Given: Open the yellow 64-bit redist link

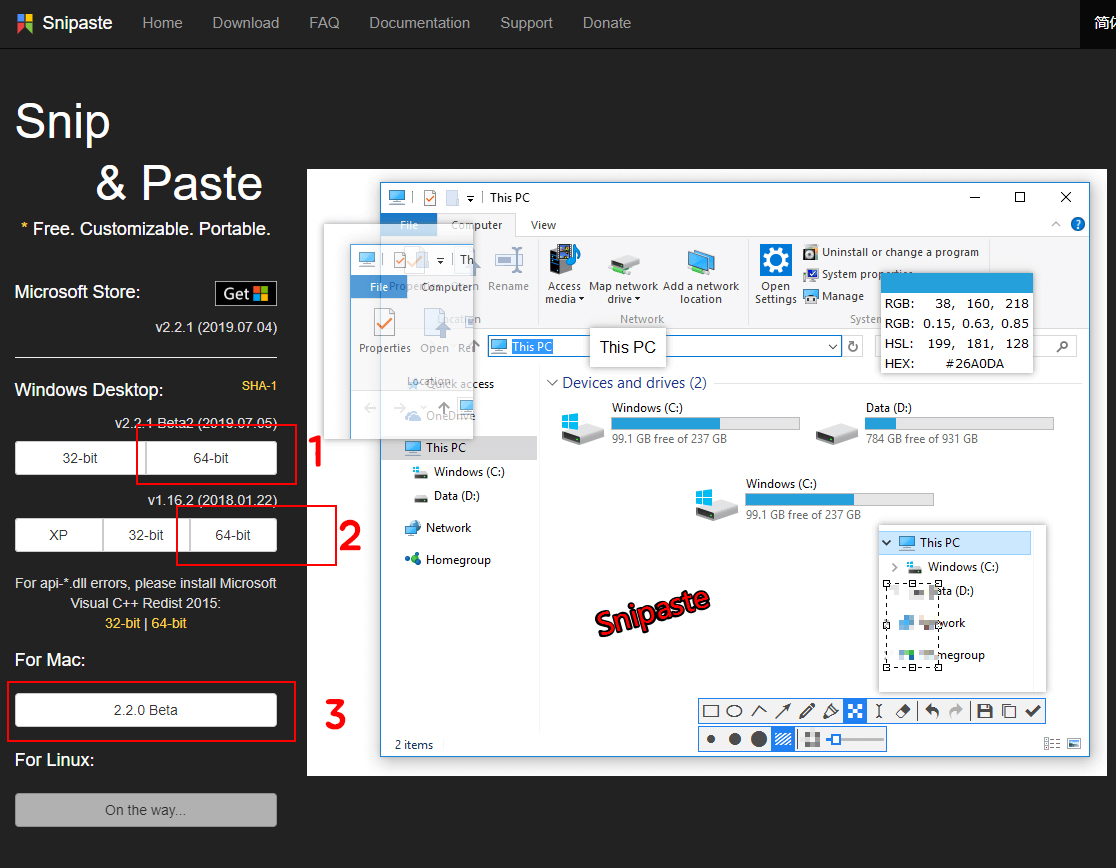Looking at the screenshot, I should (169, 623).
